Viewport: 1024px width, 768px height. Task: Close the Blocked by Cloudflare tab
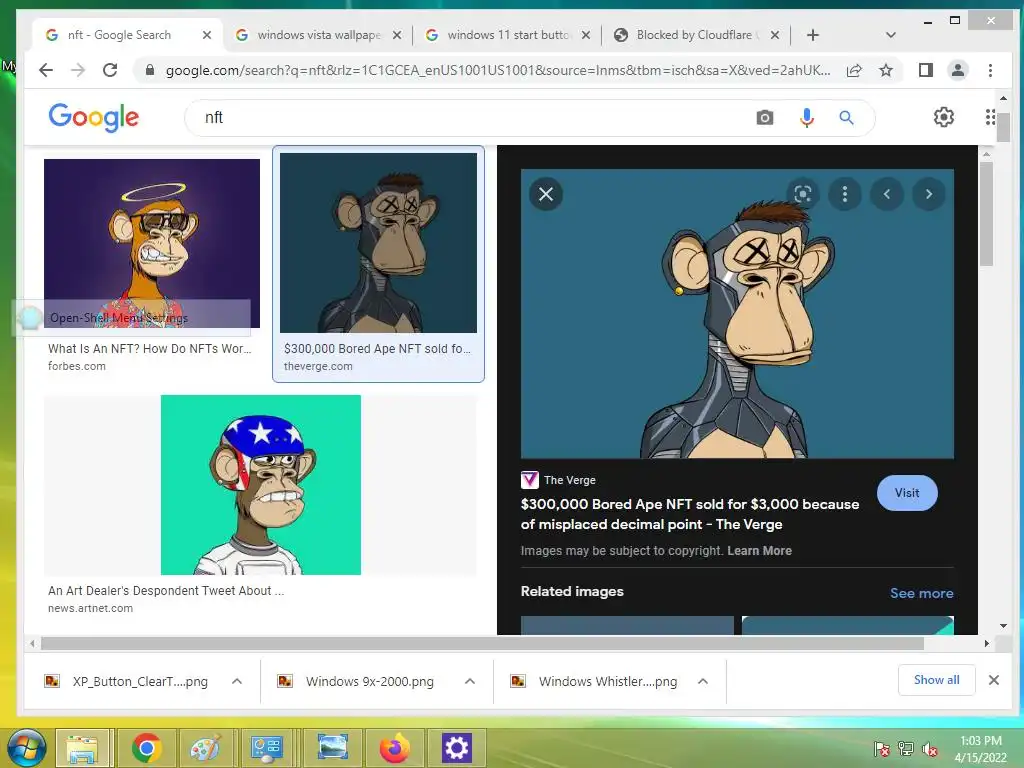tap(775, 35)
